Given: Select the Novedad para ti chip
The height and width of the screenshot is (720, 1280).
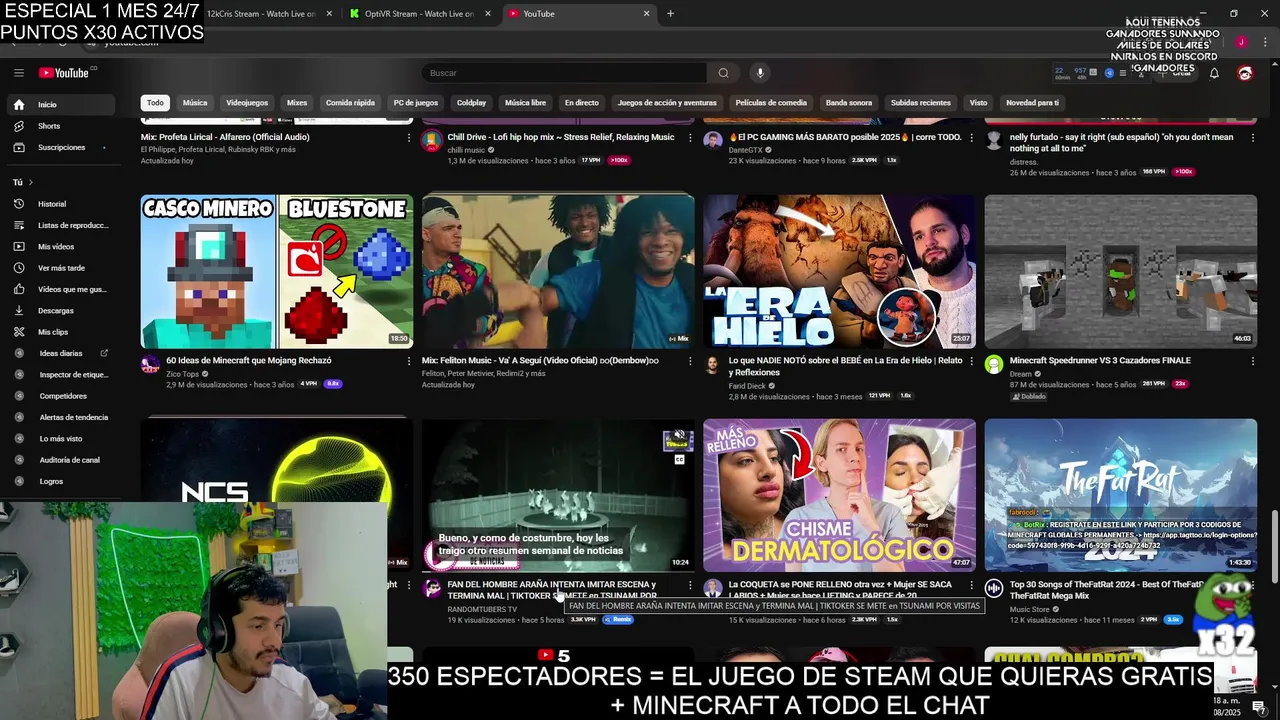Looking at the screenshot, I should click(1032, 103).
